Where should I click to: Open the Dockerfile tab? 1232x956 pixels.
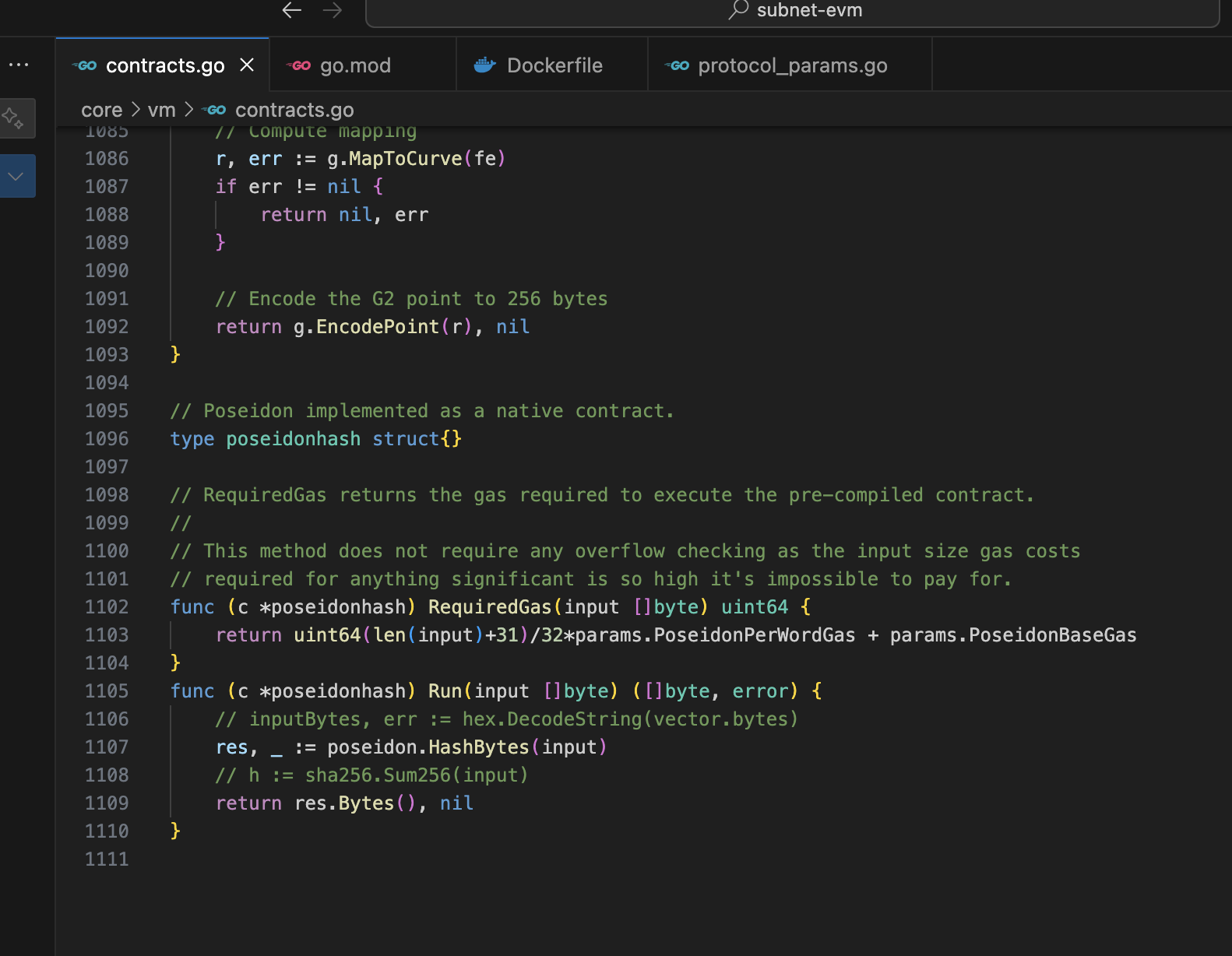click(552, 65)
